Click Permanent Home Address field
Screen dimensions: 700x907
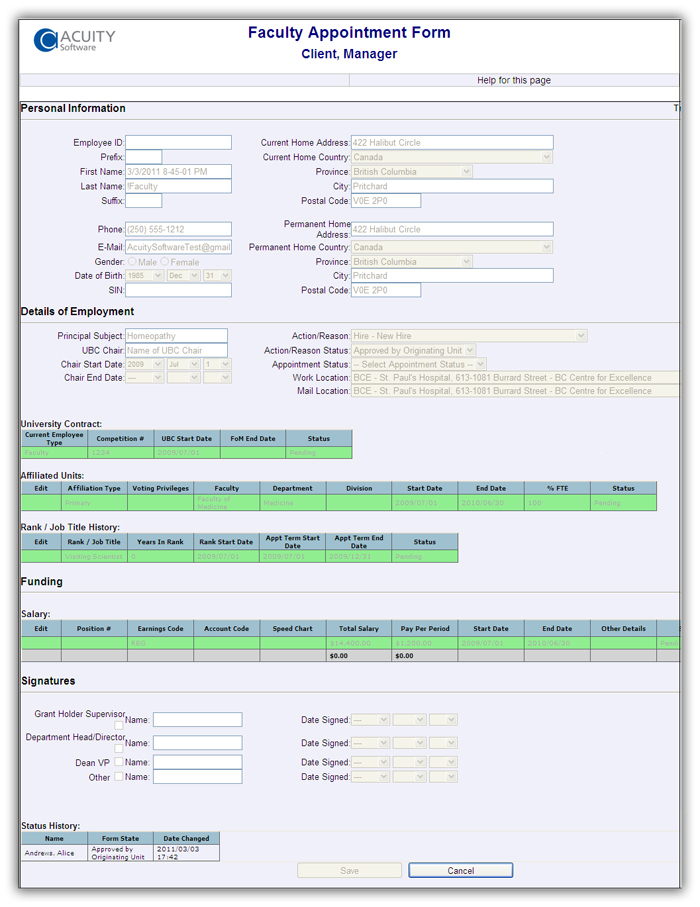coord(452,229)
